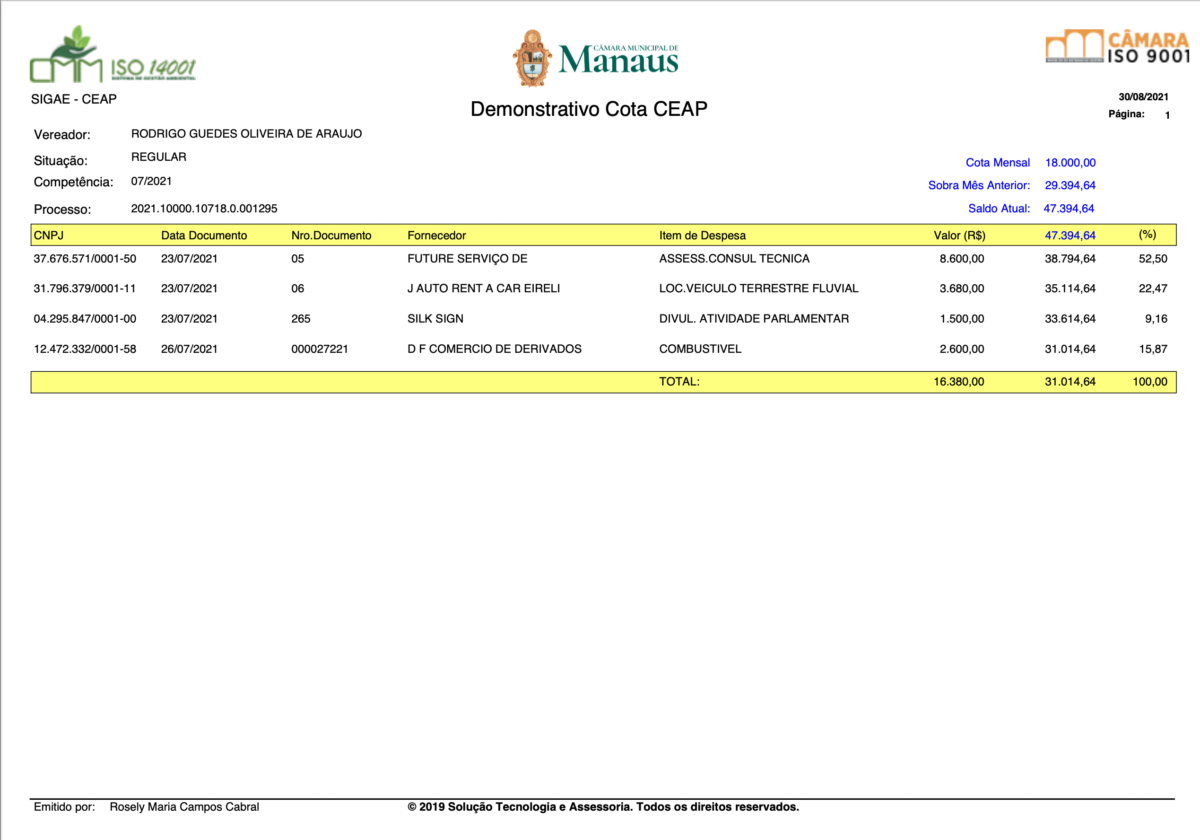Select CNPJ '04.295.847/0001-00'
The width and height of the screenshot is (1200, 840).
[85, 319]
